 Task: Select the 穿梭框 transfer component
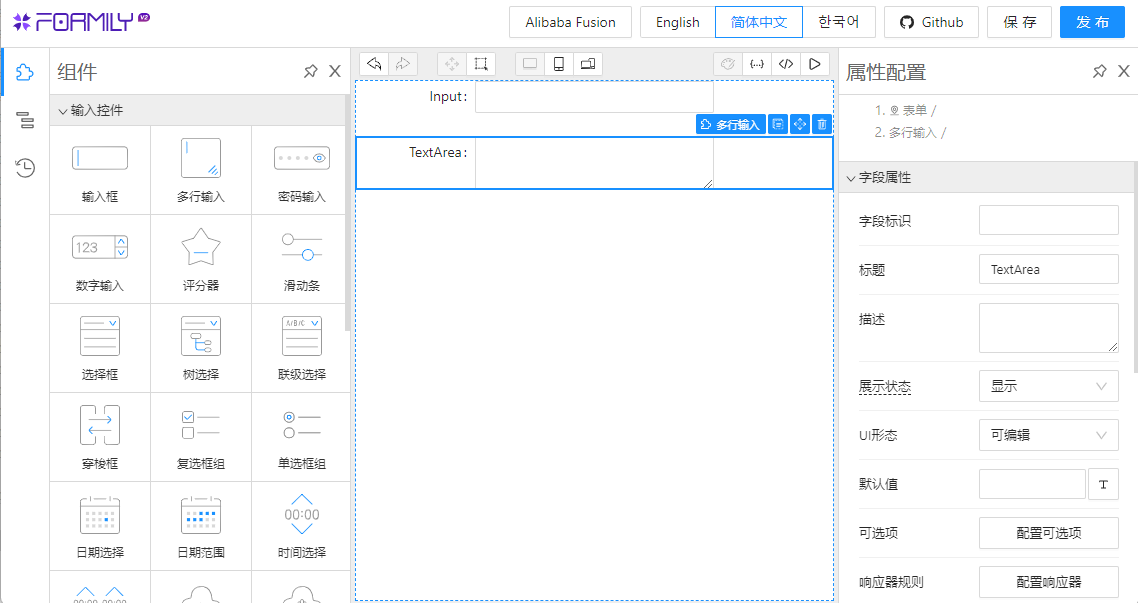coord(100,438)
